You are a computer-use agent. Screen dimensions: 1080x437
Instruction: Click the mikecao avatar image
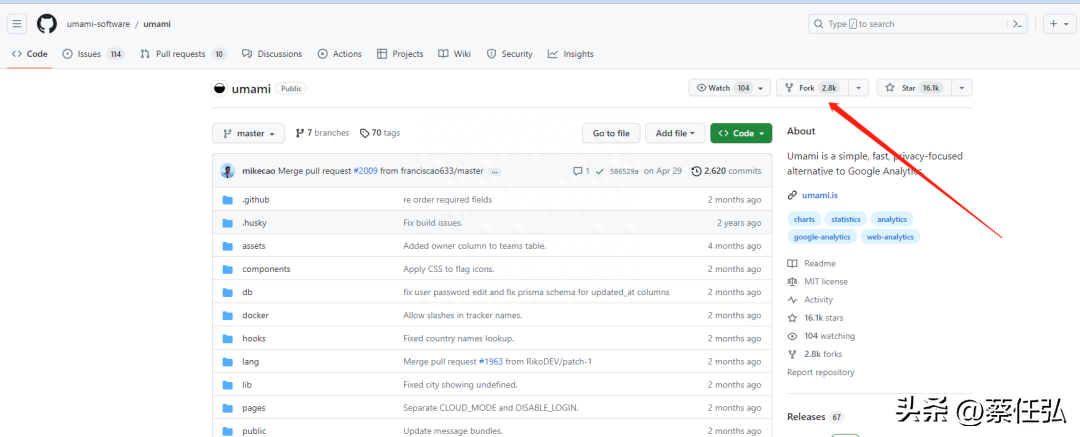coord(228,171)
